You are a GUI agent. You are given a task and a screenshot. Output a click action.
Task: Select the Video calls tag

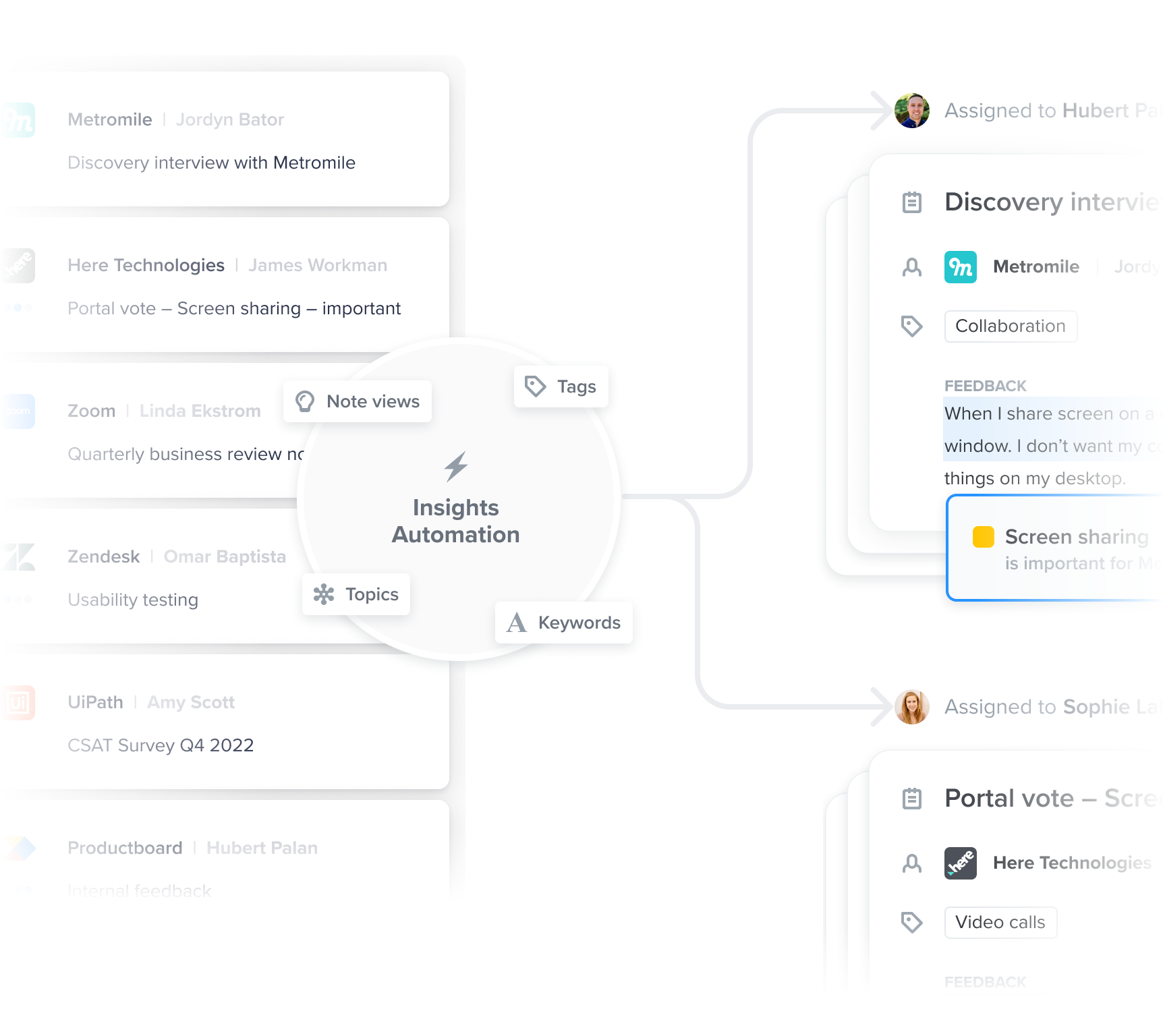click(1000, 923)
